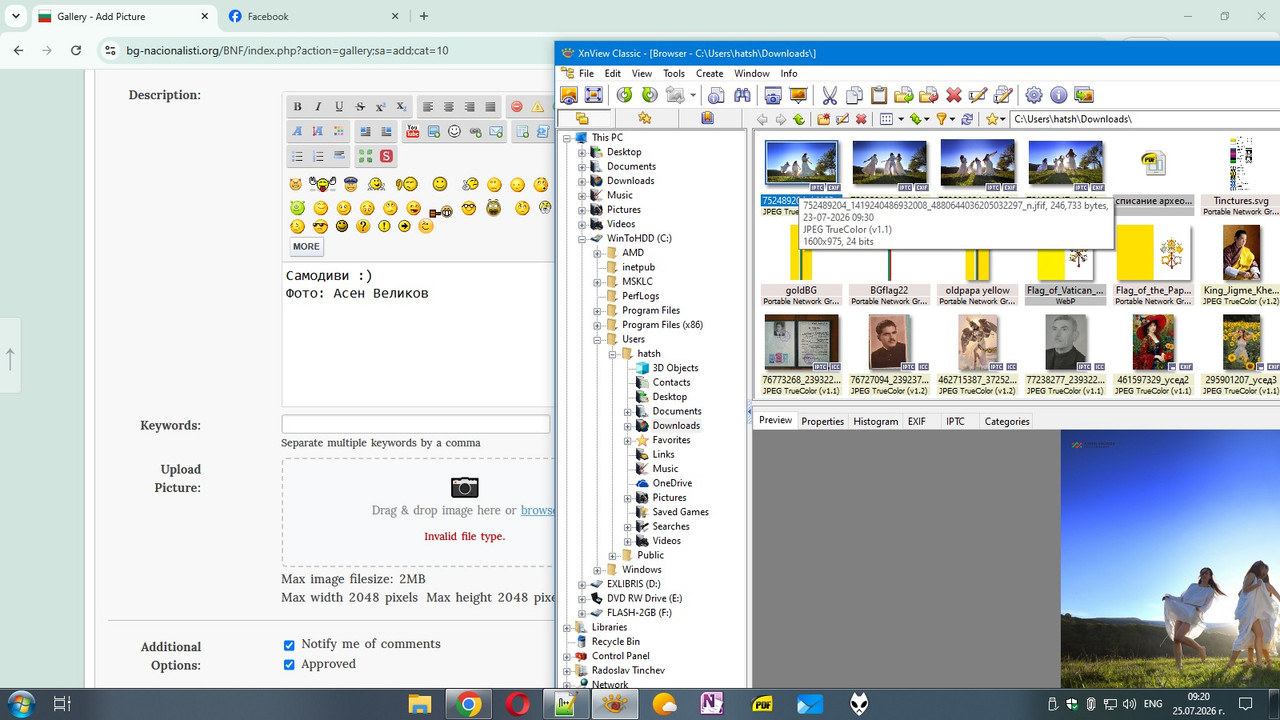Click the Rotate left green arrow icon
The width and height of the screenshot is (1280, 720).
pos(624,95)
